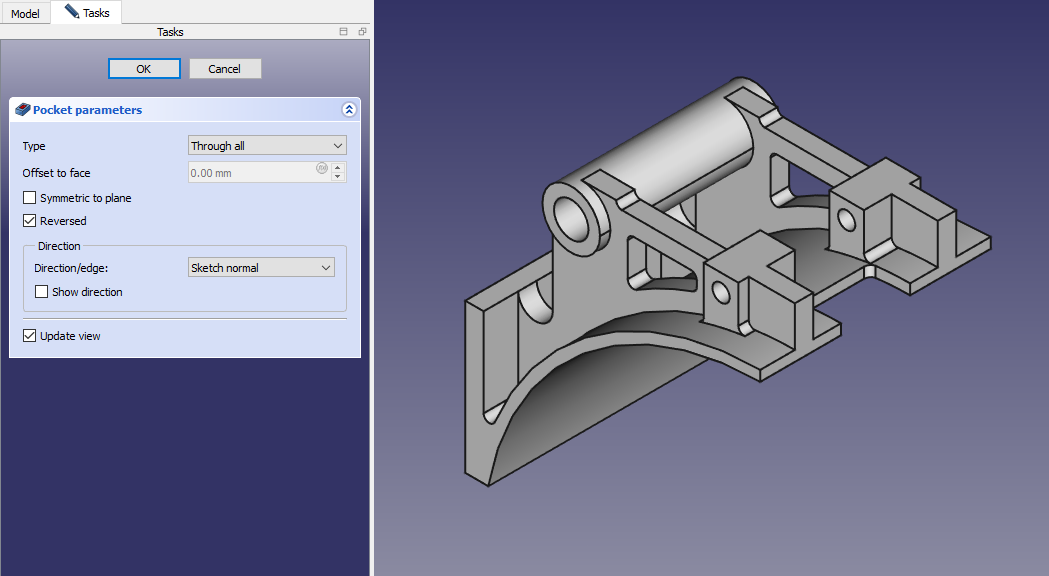This screenshot has width=1049, height=576.
Task: Switch to the Model tab
Action: tap(25, 14)
